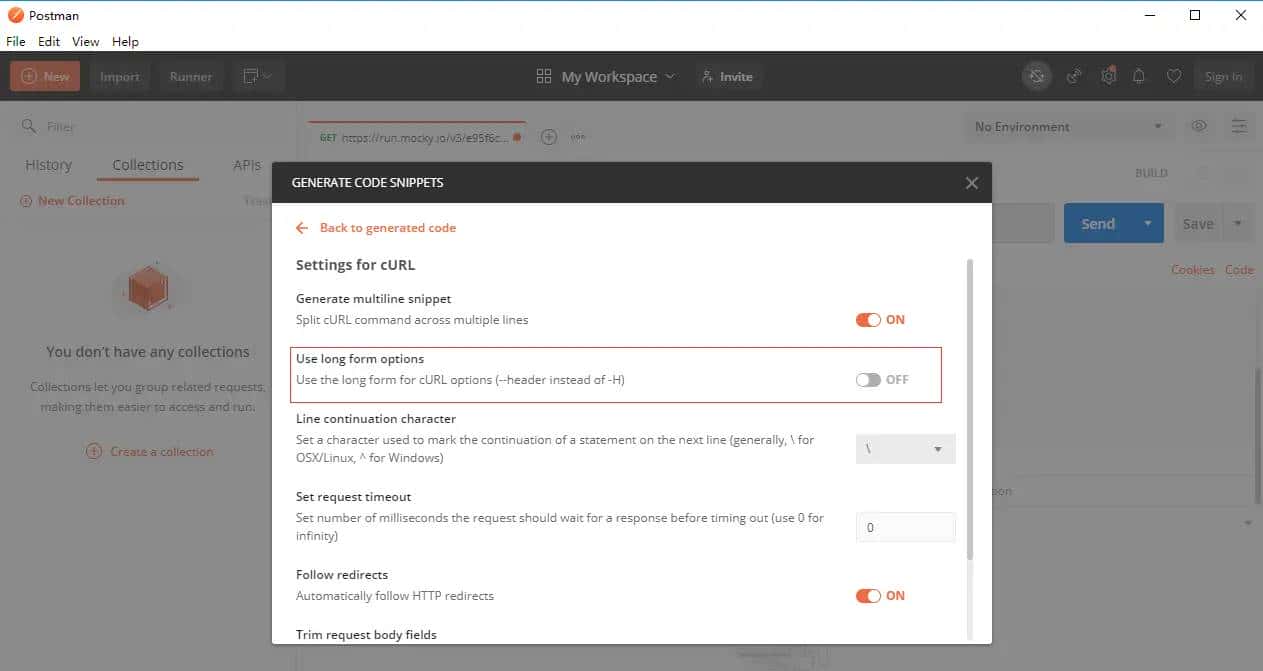The image size is (1263, 671).
Task: Click the new window layout icon
Action: point(258,76)
